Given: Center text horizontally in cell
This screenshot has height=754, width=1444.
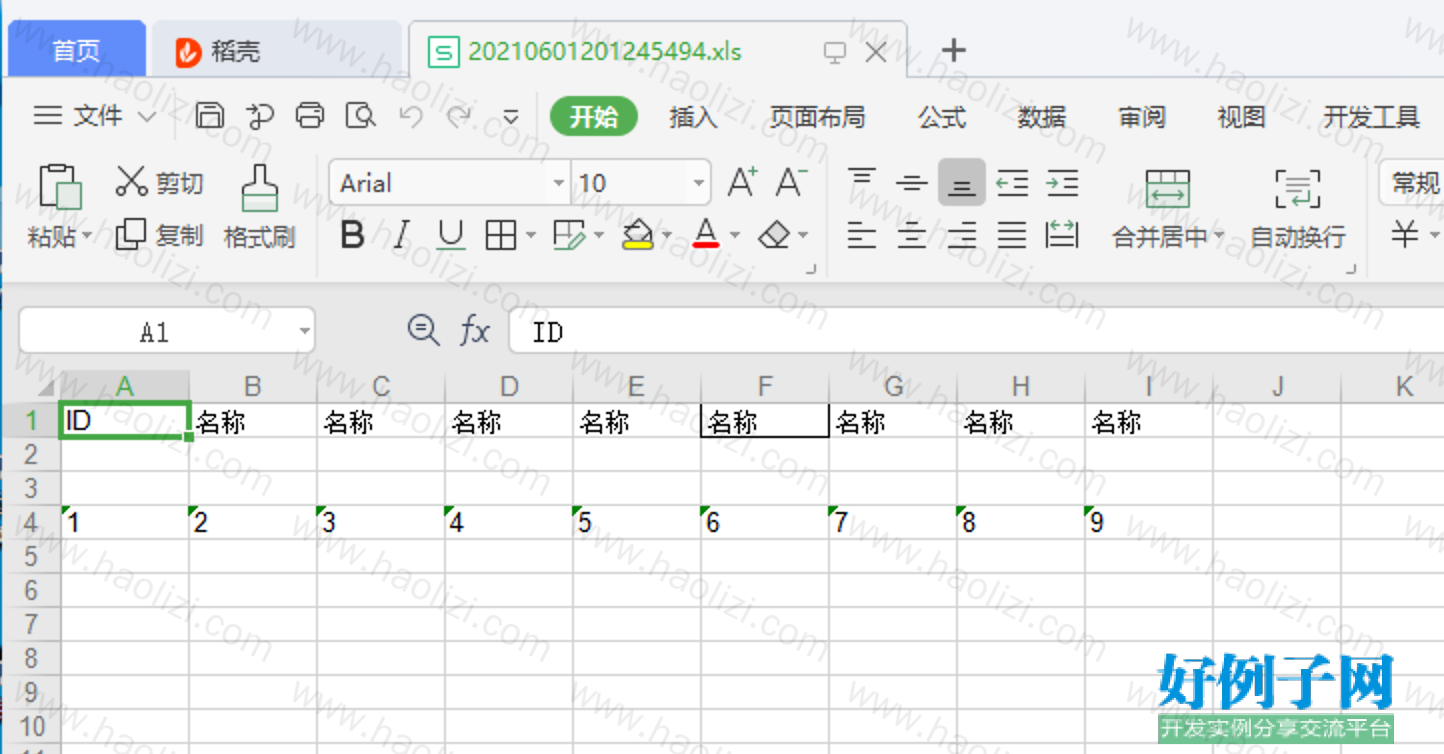Looking at the screenshot, I should (x=911, y=236).
